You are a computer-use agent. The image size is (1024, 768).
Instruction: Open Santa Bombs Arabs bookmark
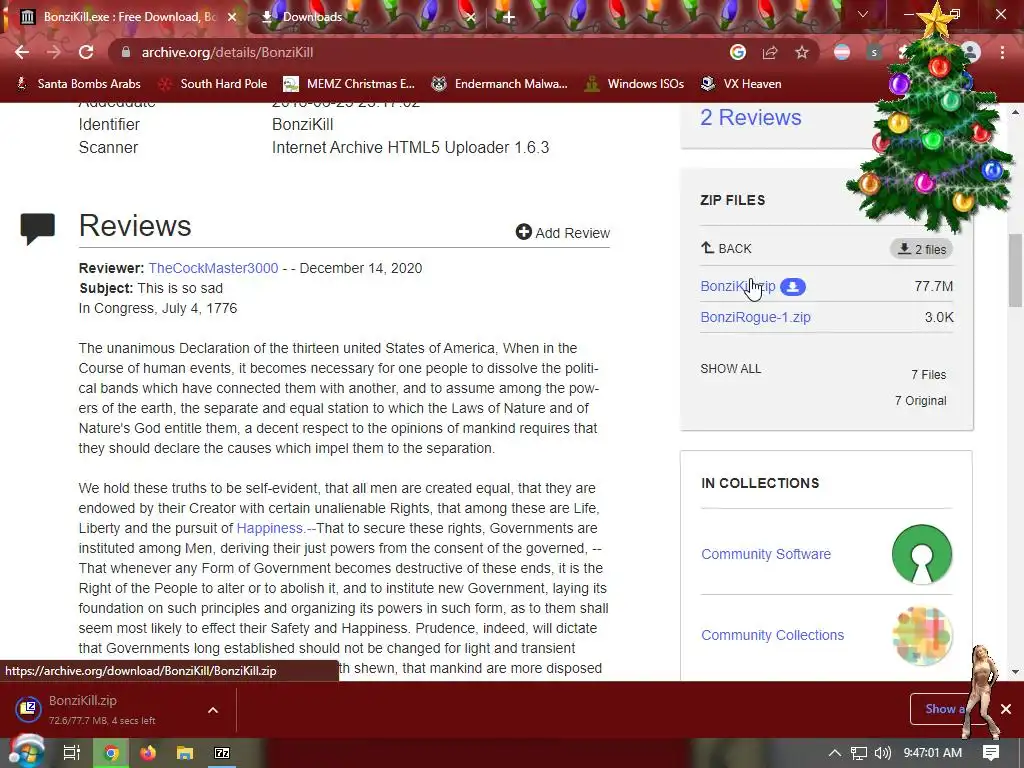pos(79,84)
